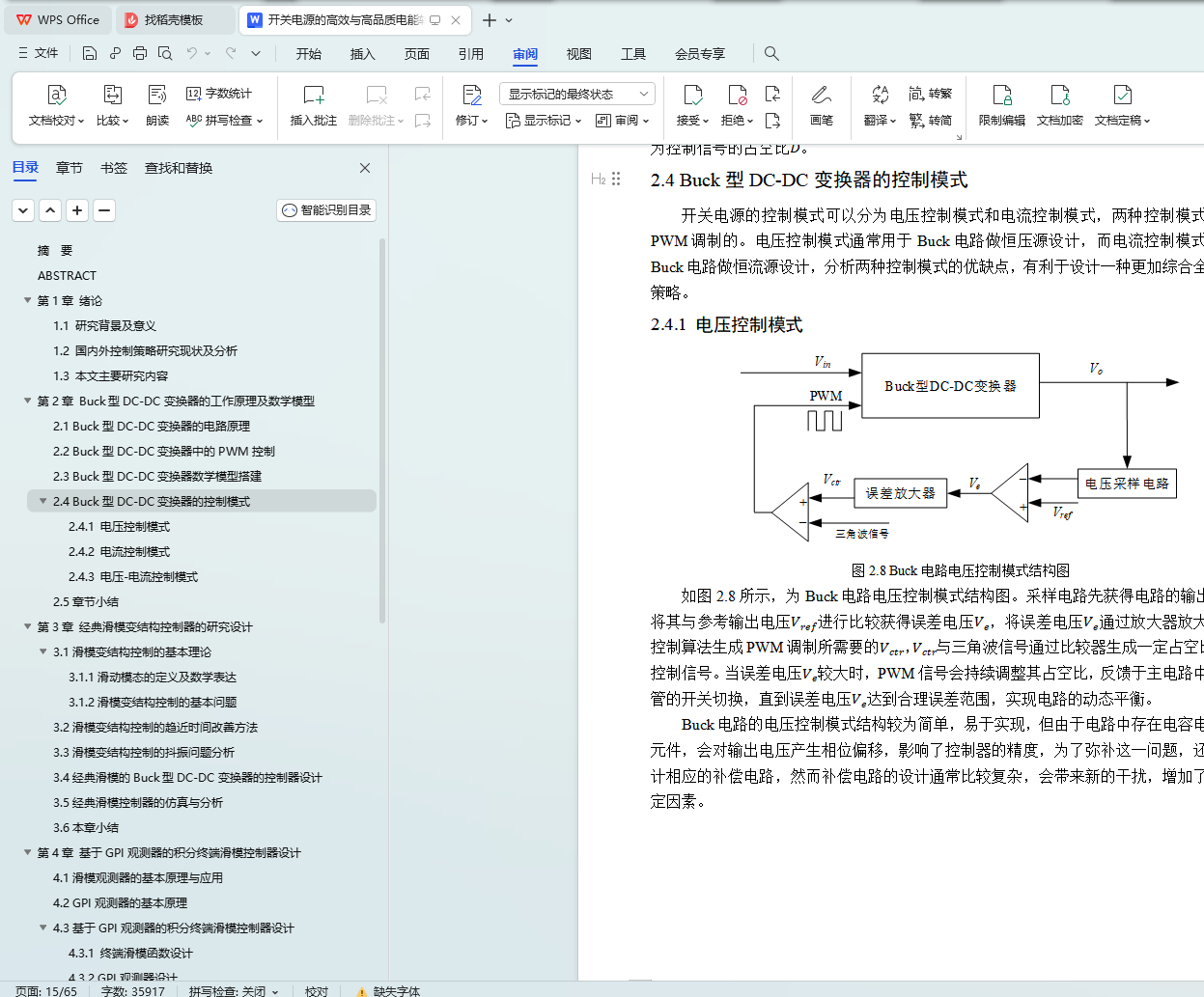Click the 接受 accept change icon
Image resolution: width=1204 pixels, height=997 pixels.
pyautogui.click(x=692, y=95)
